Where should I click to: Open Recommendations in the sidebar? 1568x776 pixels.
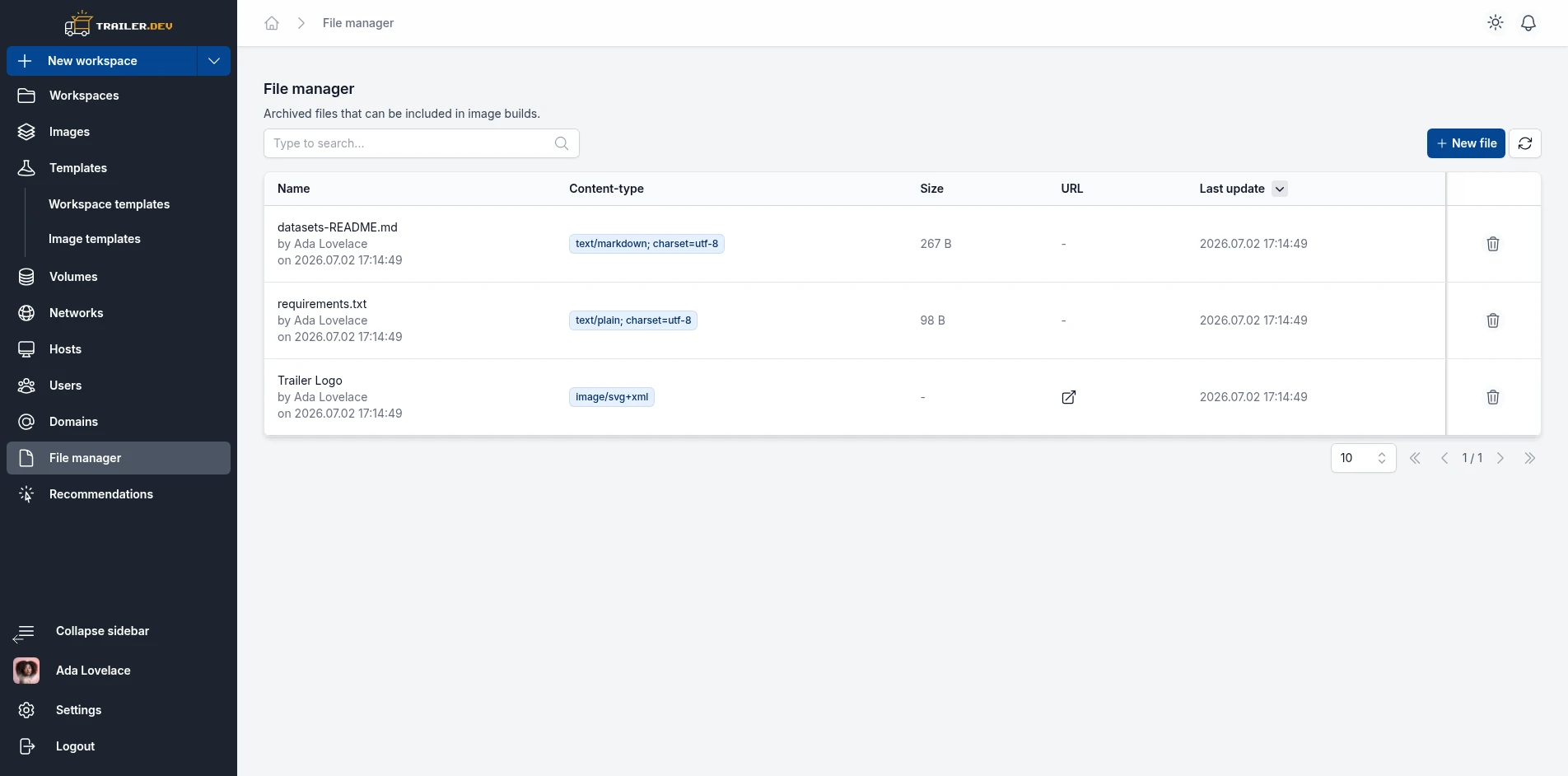pos(119,494)
